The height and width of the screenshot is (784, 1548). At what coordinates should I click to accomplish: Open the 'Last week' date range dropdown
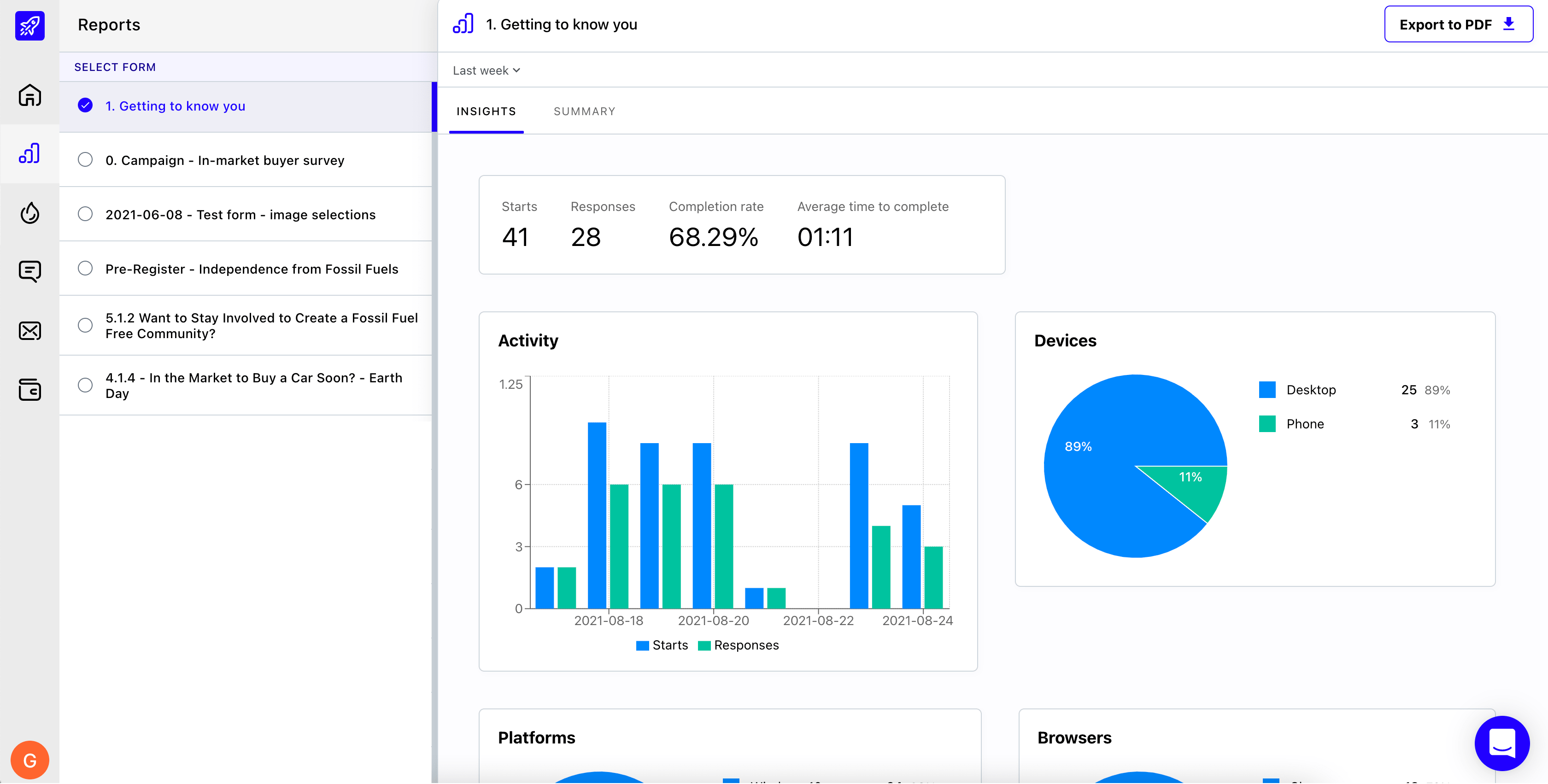coord(486,70)
